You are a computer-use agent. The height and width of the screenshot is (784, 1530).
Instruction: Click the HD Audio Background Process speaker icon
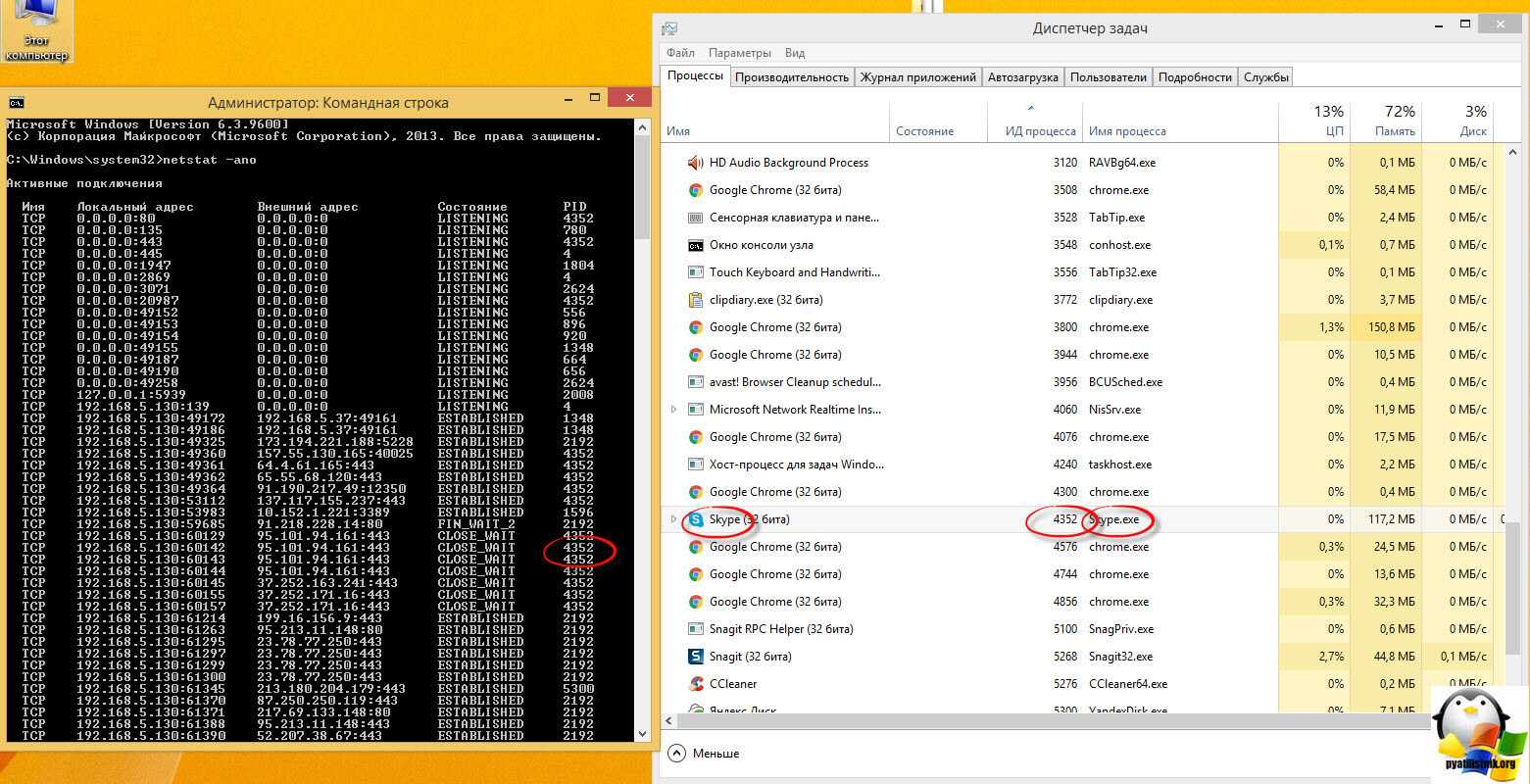696,163
